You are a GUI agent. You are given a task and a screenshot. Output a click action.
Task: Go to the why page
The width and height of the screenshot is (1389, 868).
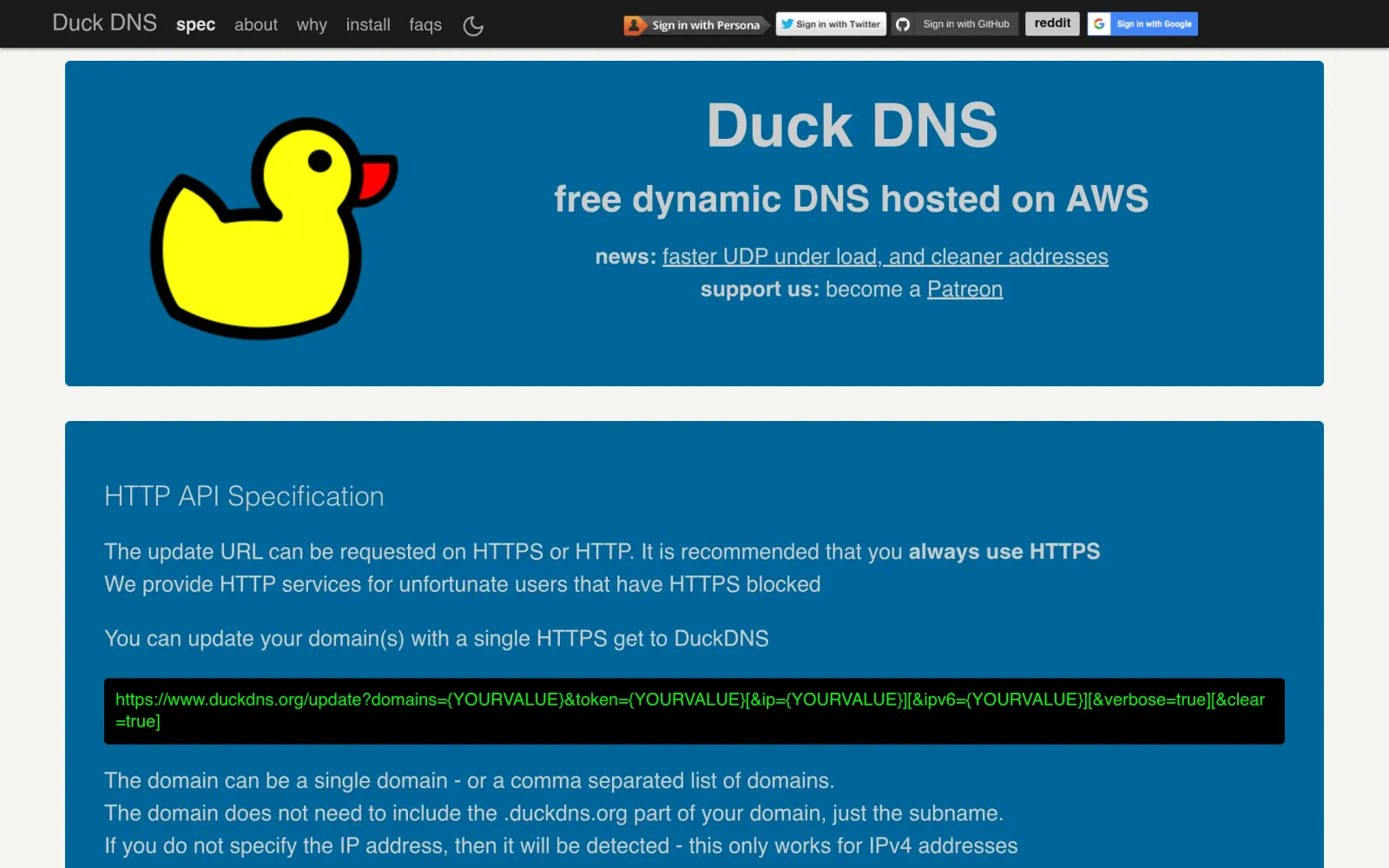tap(312, 25)
